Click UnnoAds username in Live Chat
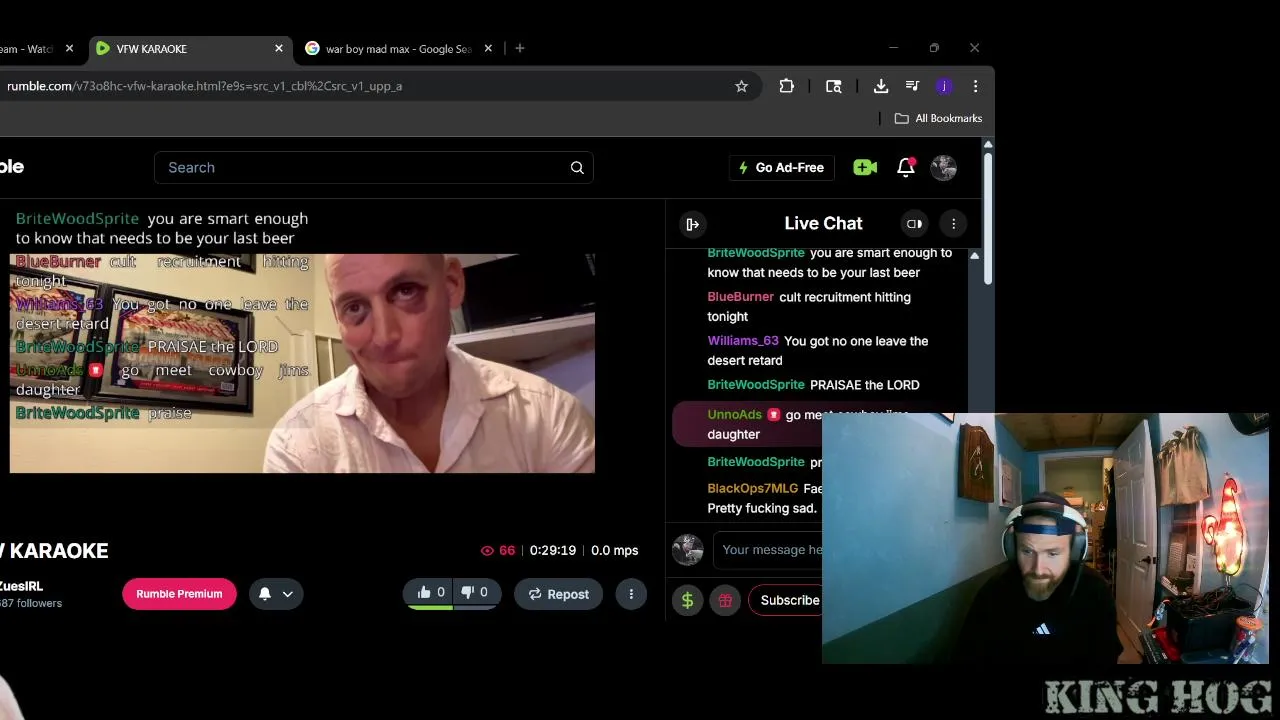 [735, 415]
